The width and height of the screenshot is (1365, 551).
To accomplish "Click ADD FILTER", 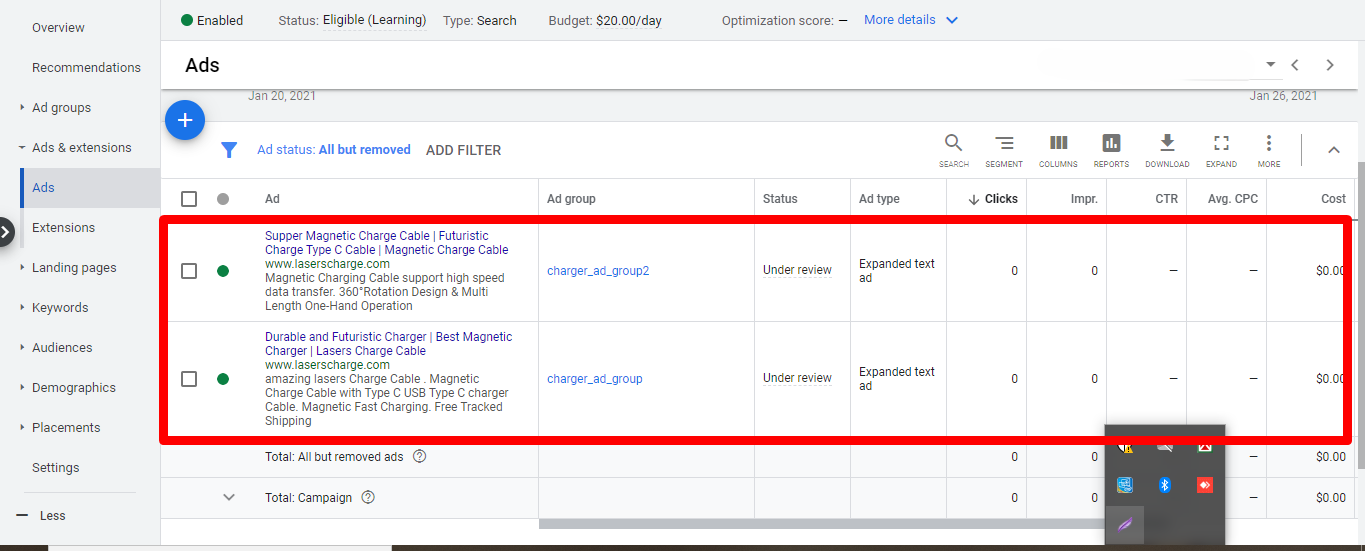I will (x=463, y=150).
